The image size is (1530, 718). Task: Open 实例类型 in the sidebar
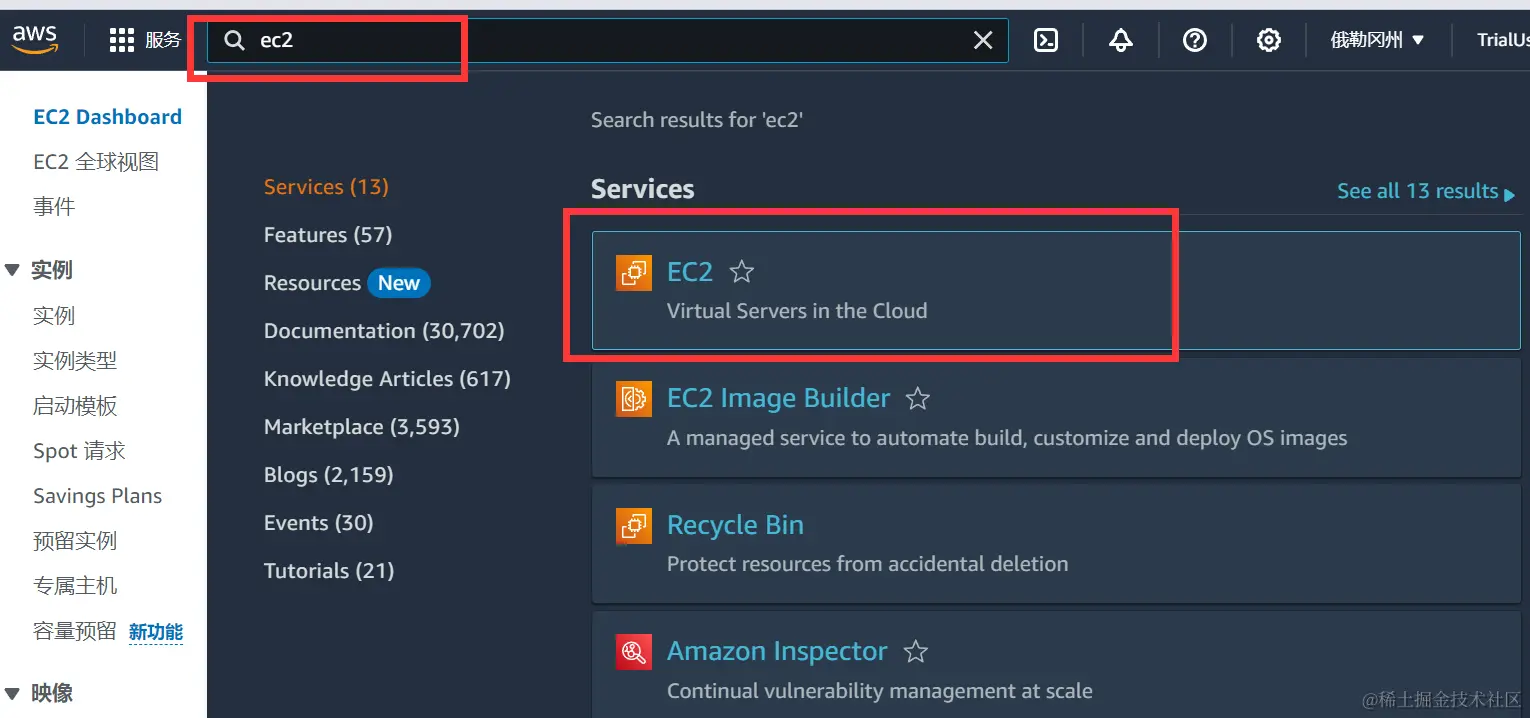75,361
